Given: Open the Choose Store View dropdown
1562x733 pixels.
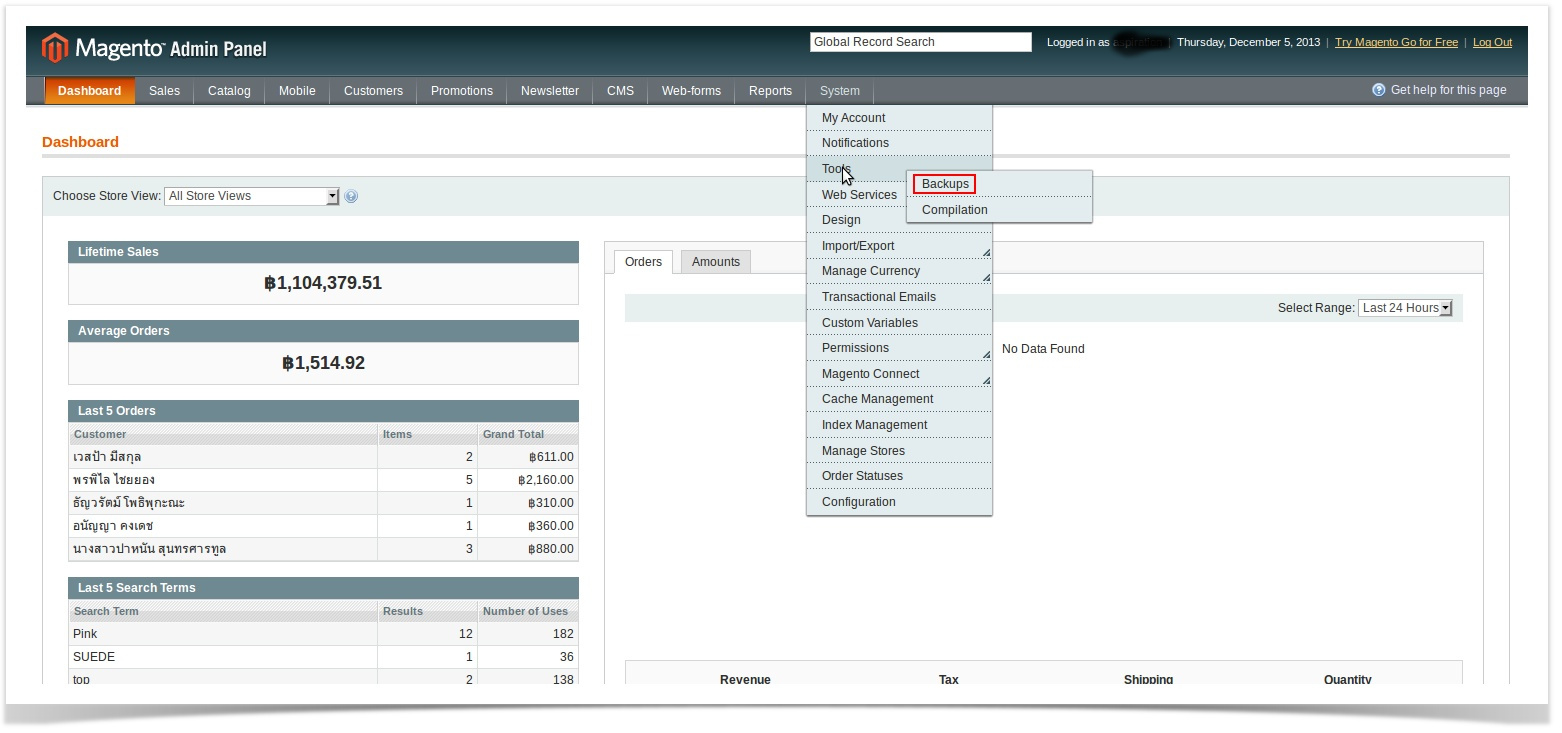Looking at the screenshot, I should click(x=251, y=196).
